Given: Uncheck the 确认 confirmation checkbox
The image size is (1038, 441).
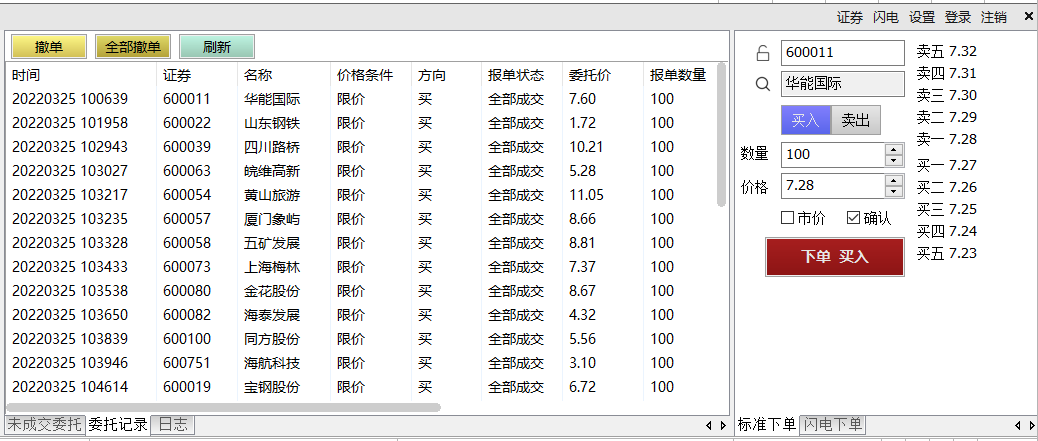Looking at the screenshot, I should click(853, 217).
